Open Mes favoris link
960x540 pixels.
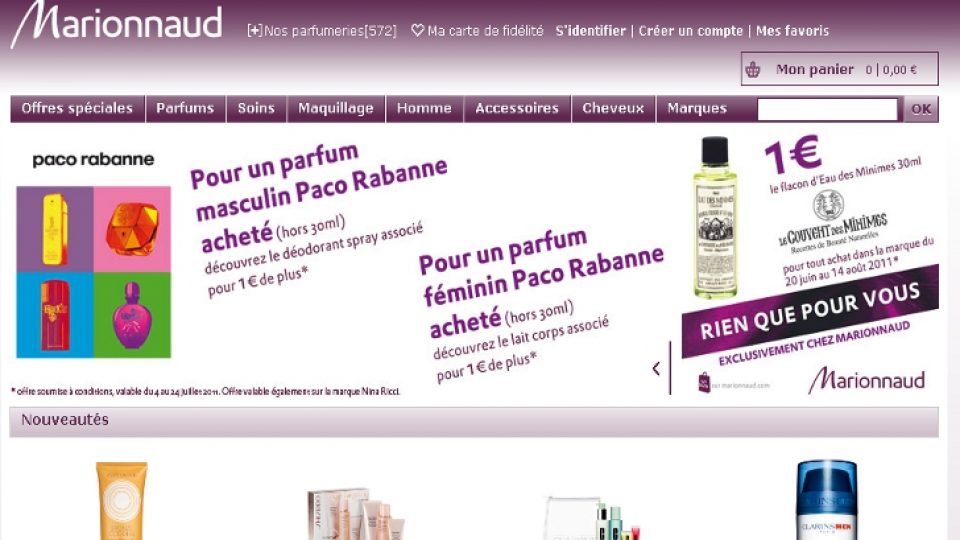[792, 31]
